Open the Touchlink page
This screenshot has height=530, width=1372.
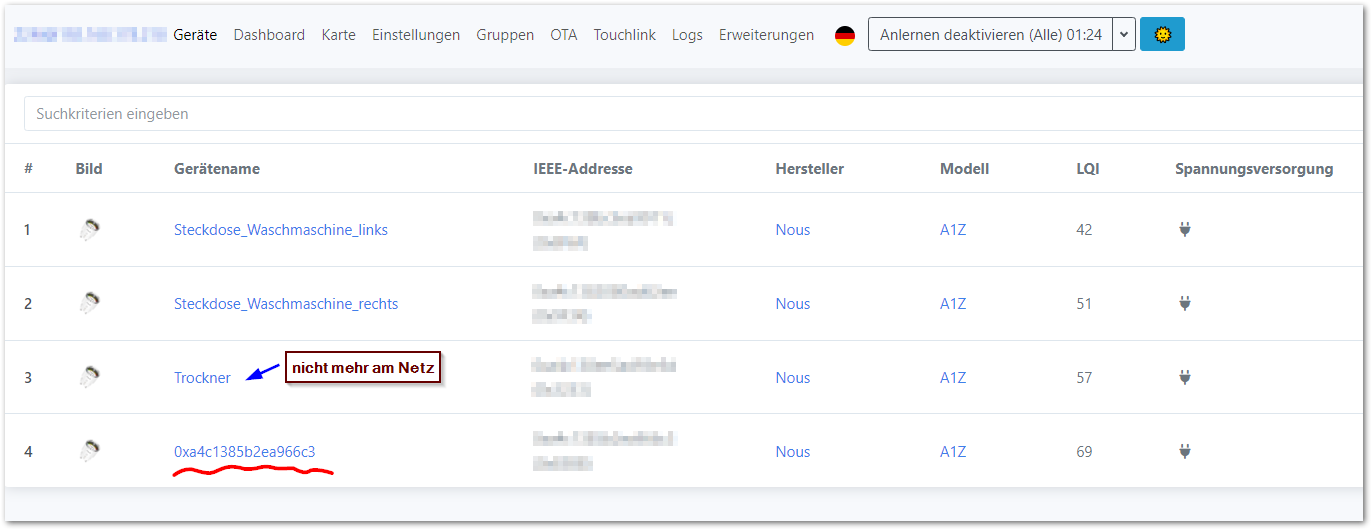(624, 35)
